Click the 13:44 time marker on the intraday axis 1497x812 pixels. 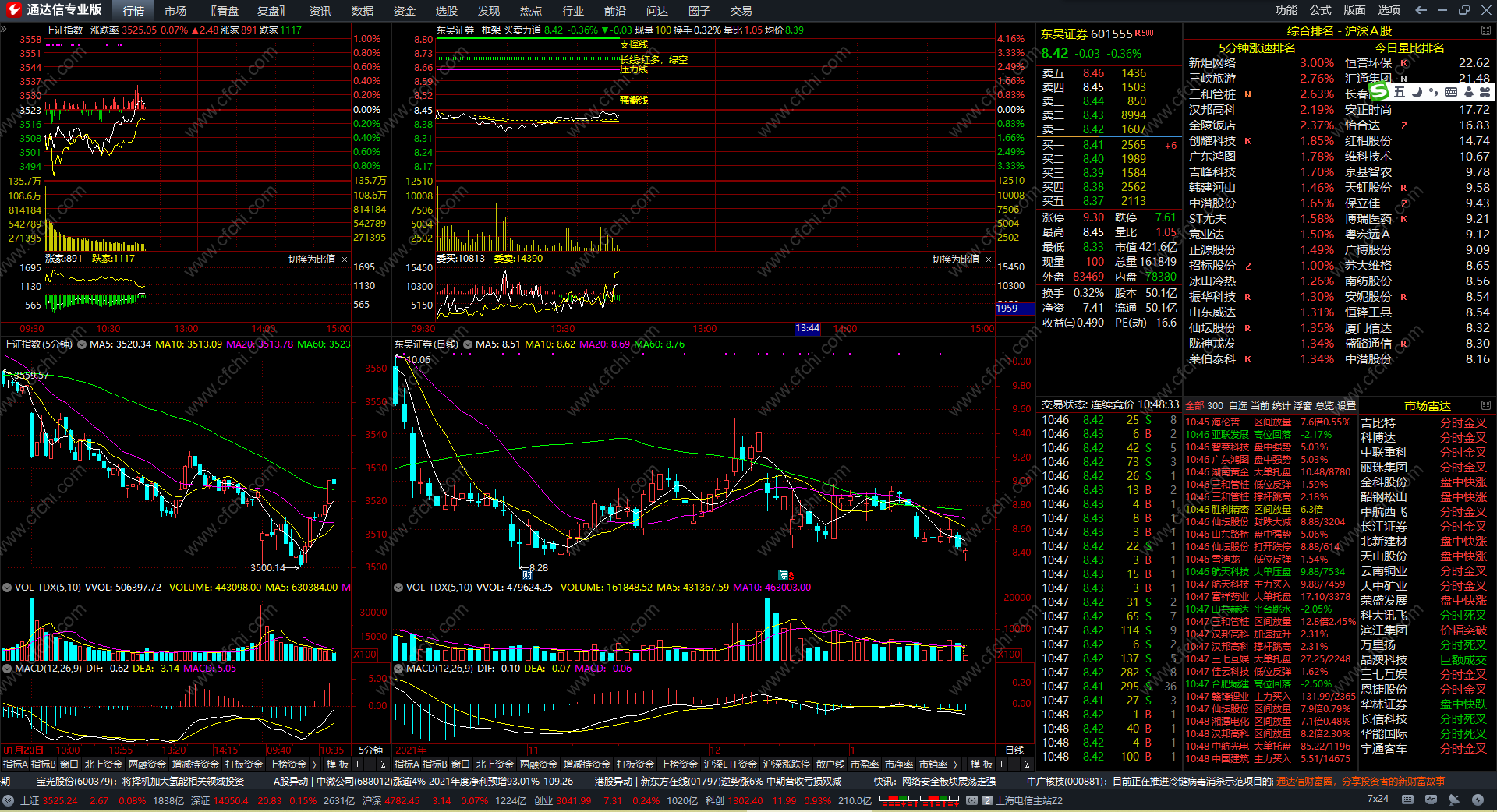[807, 328]
